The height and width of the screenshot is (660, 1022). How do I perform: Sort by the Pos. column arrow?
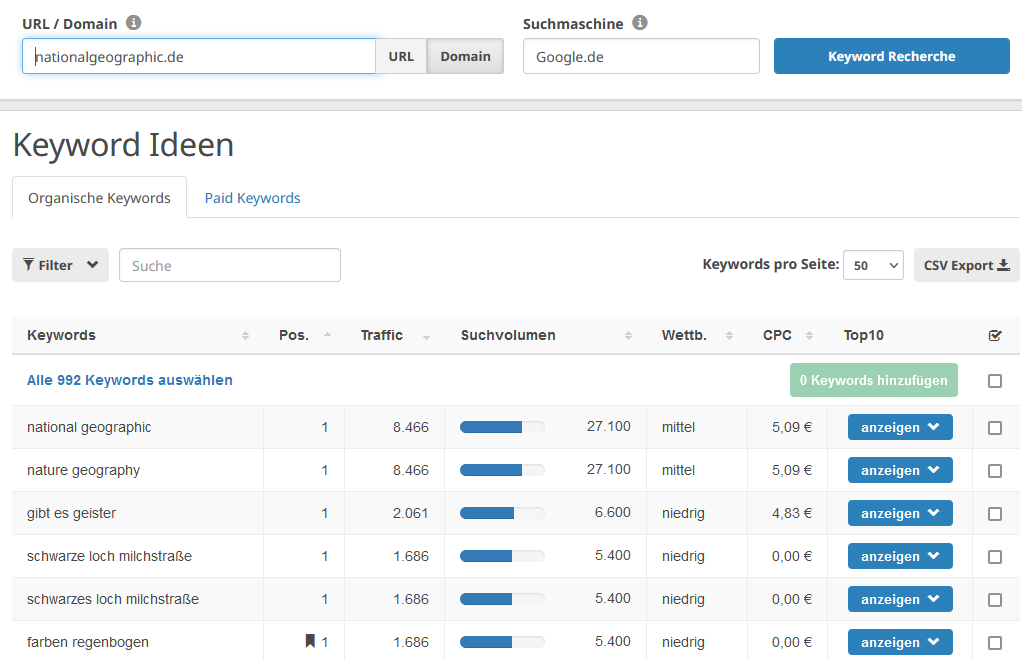click(x=327, y=335)
